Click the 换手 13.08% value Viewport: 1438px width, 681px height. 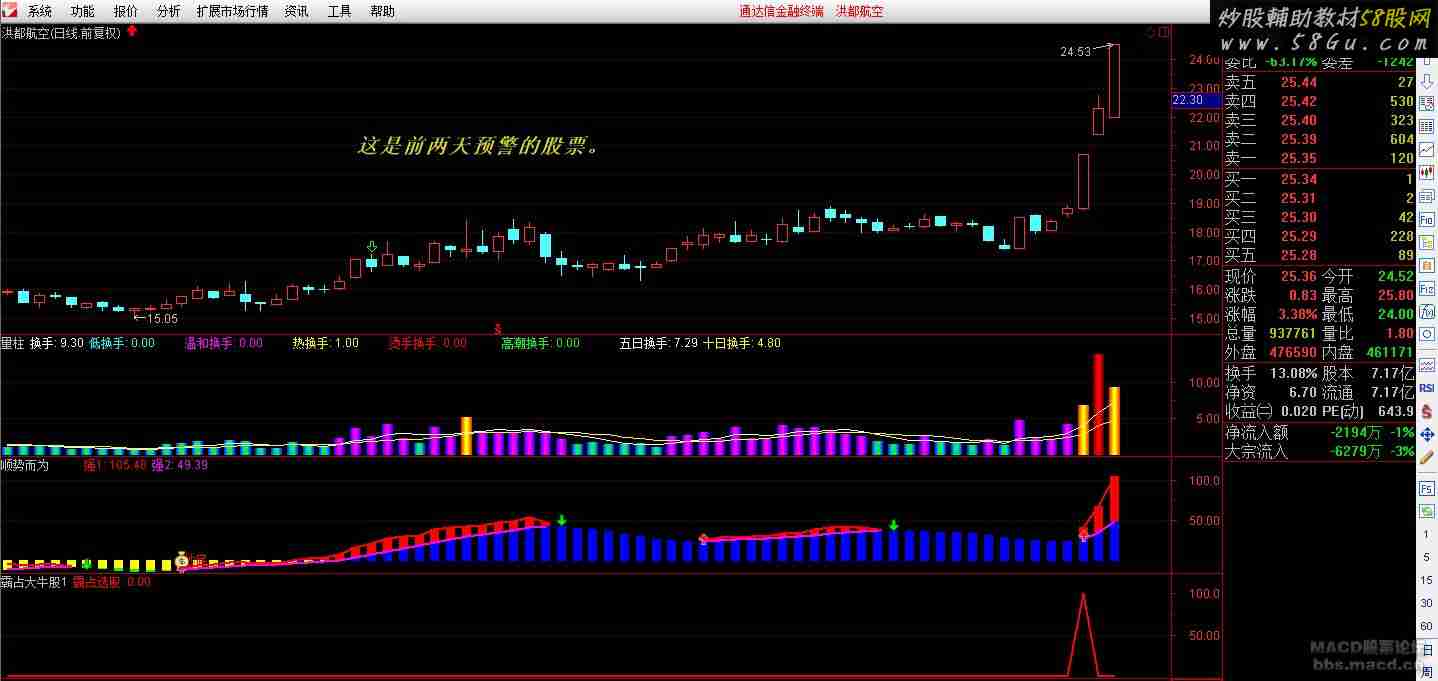point(1292,373)
